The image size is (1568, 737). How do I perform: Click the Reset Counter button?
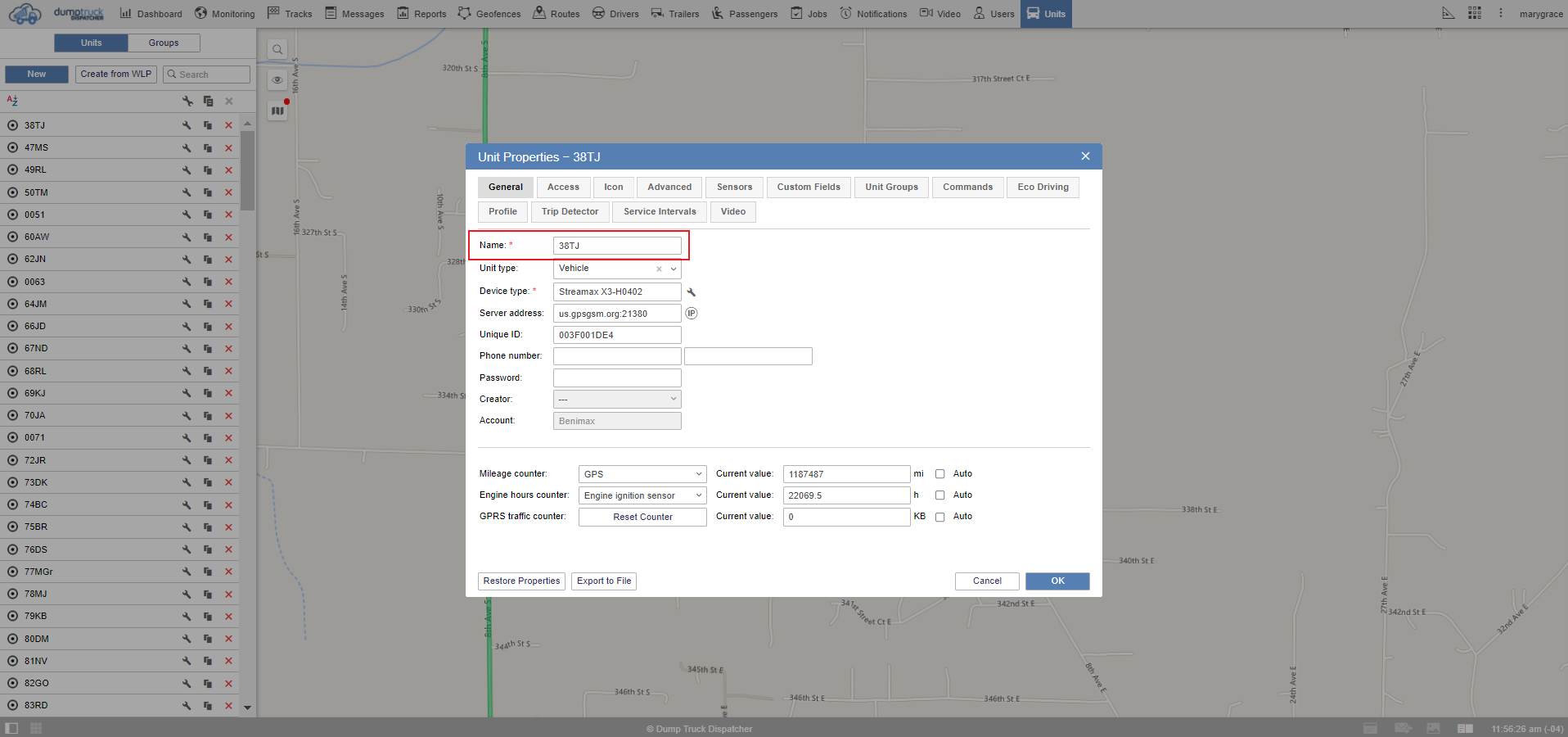[x=642, y=517]
